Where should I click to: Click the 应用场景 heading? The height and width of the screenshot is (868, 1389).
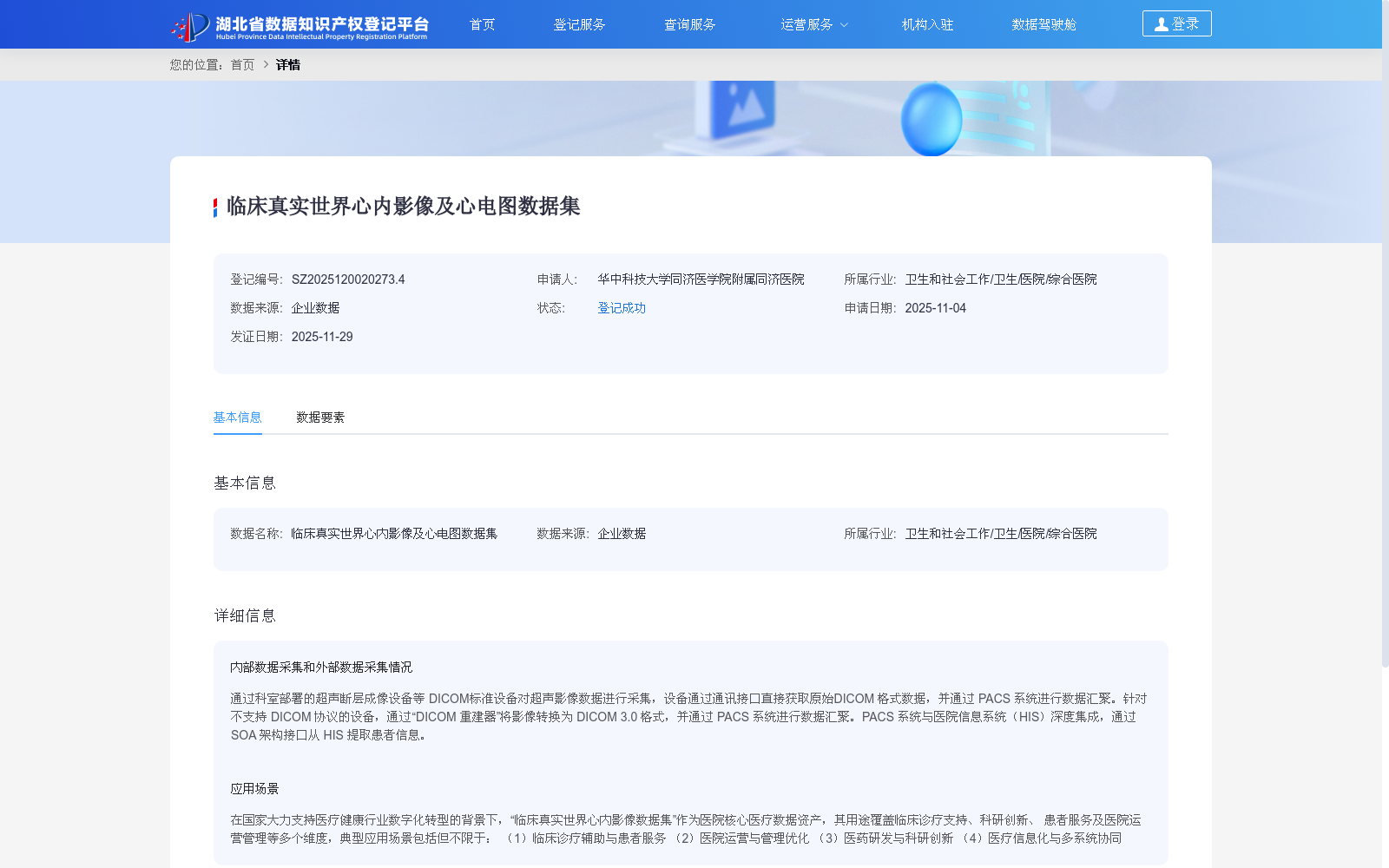coord(254,789)
